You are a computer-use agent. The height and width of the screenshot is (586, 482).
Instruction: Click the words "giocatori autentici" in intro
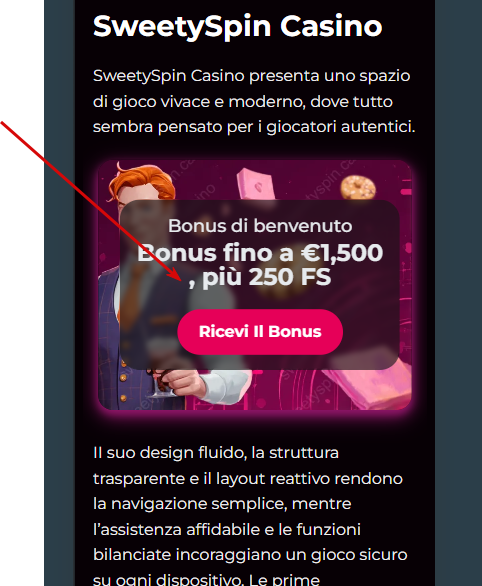(x=341, y=127)
